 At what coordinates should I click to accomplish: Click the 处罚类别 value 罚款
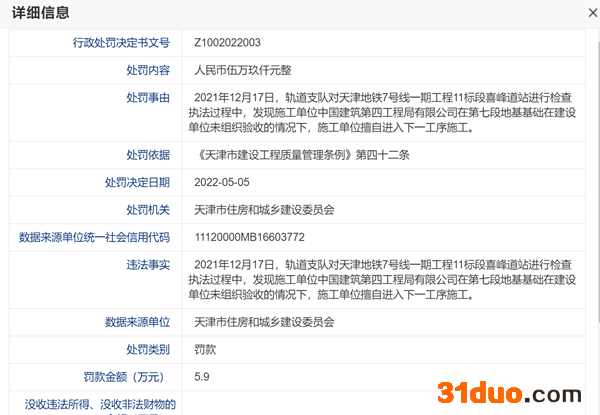pyautogui.click(x=205, y=349)
